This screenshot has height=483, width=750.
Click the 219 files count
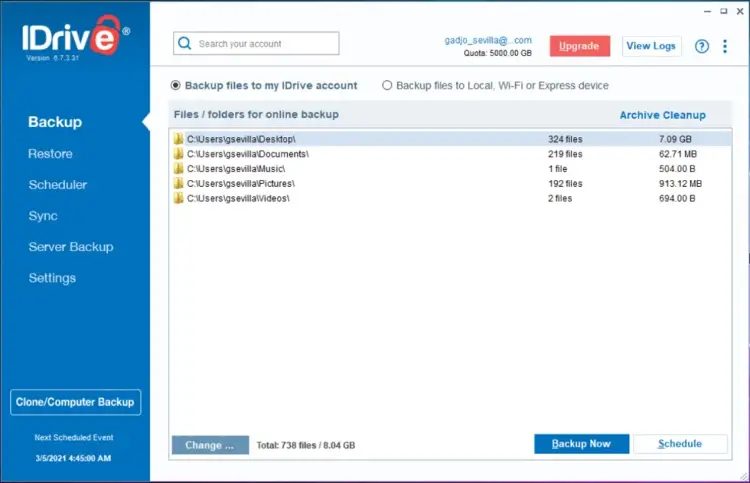point(565,154)
